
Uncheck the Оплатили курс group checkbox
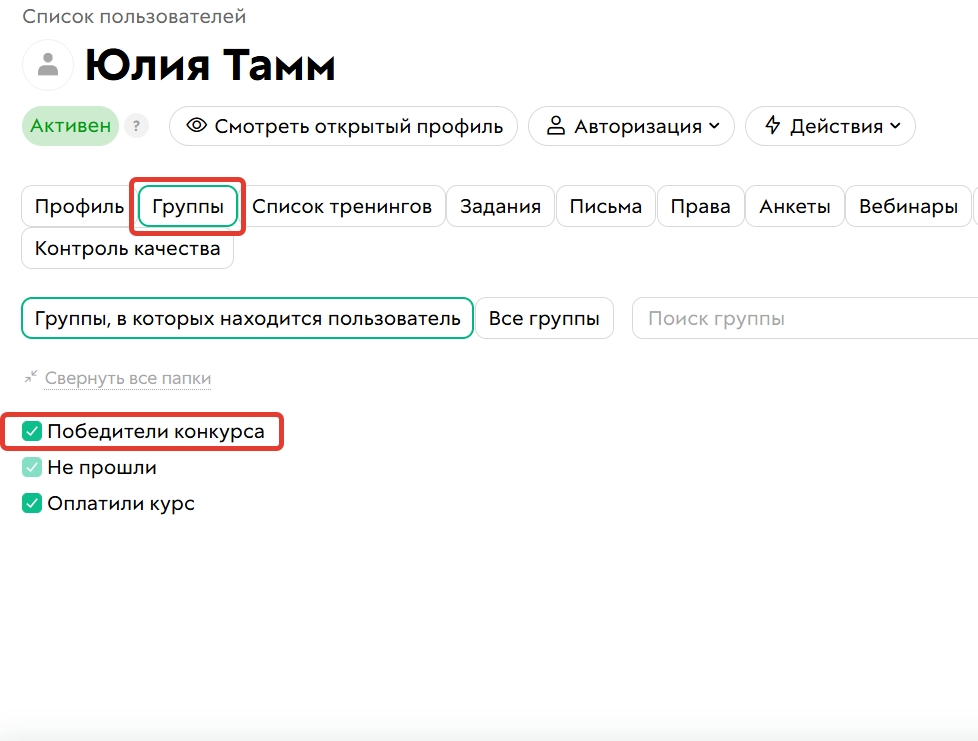click(31, 503)
